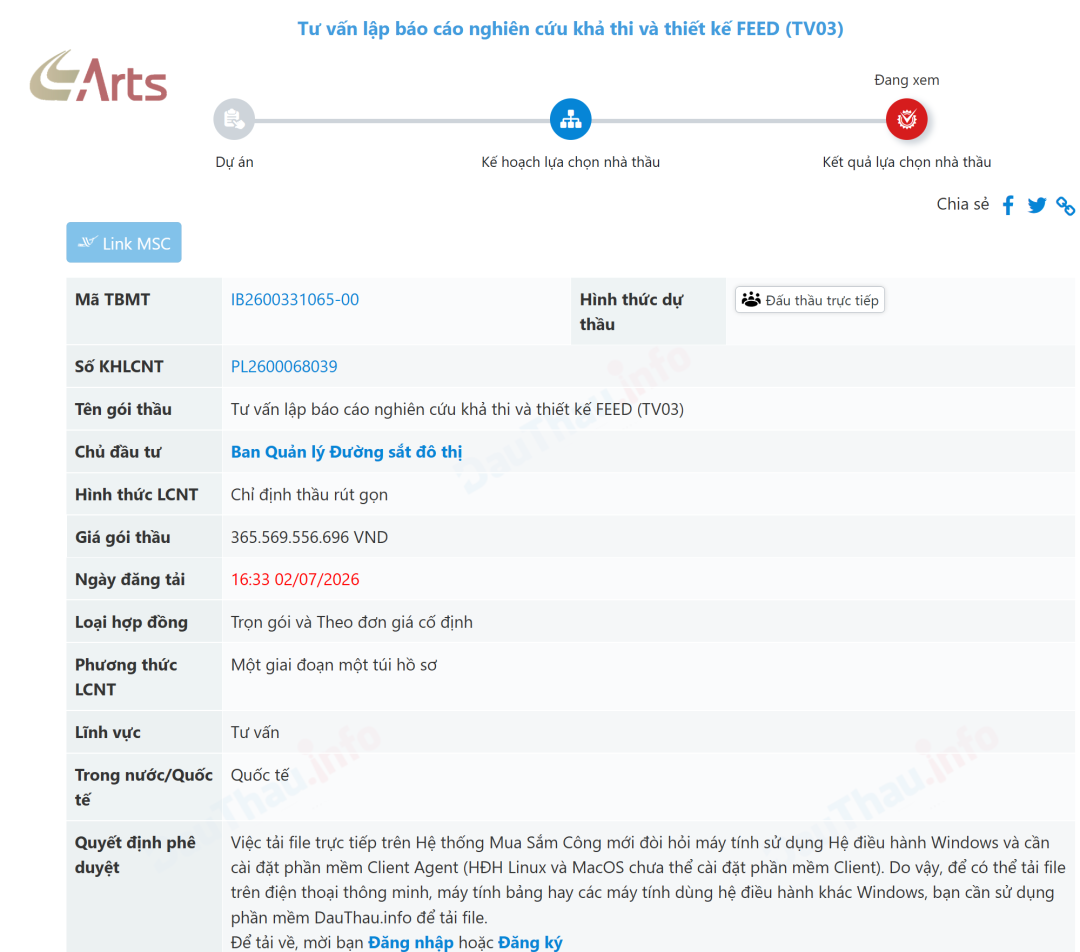
Task: Select the Giá gói thầu label cell
Action: (144, 537)
